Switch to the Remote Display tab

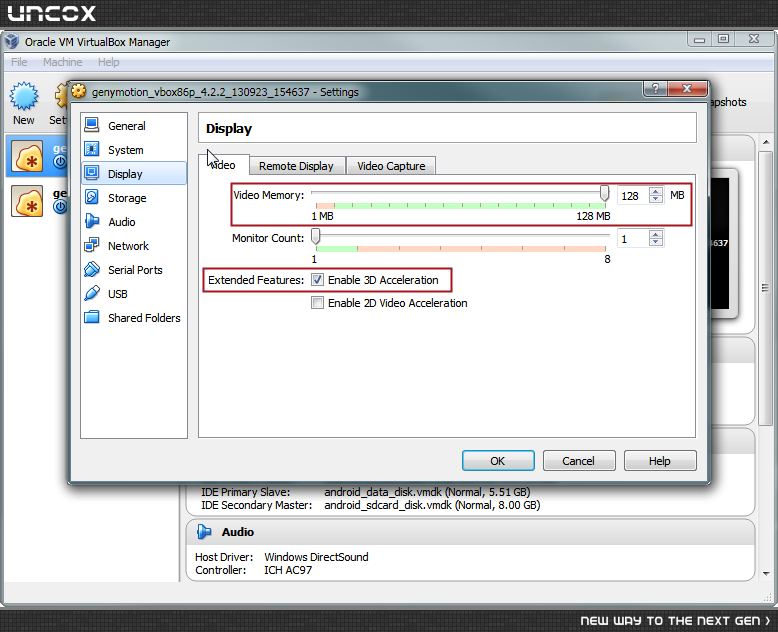click(296, 166)
